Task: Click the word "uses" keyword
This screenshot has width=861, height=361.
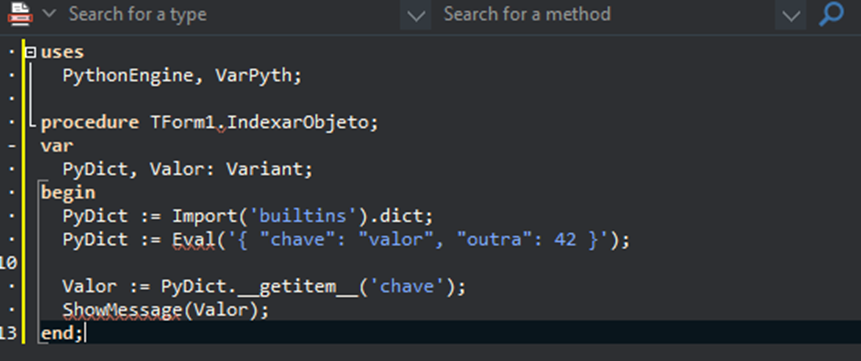Action: pyautogui.click(x=63, y=52)
